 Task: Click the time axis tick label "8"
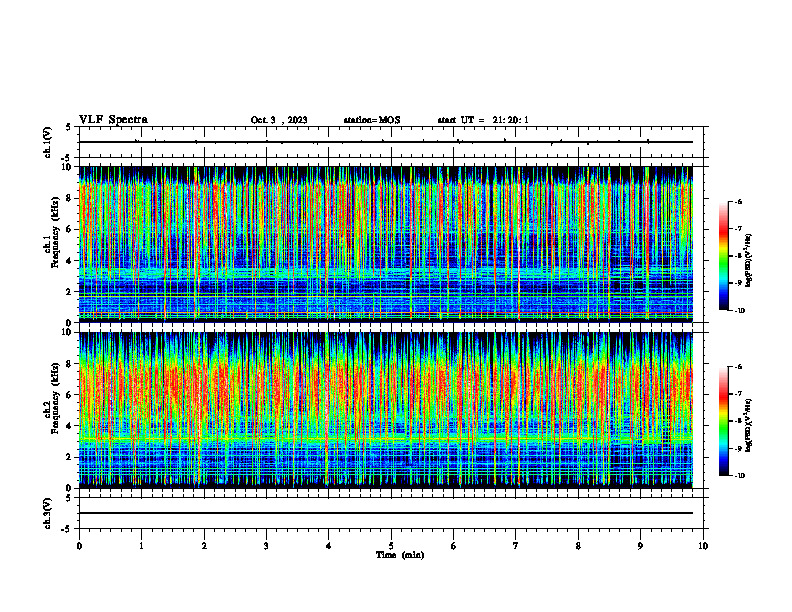coord(578,546)
